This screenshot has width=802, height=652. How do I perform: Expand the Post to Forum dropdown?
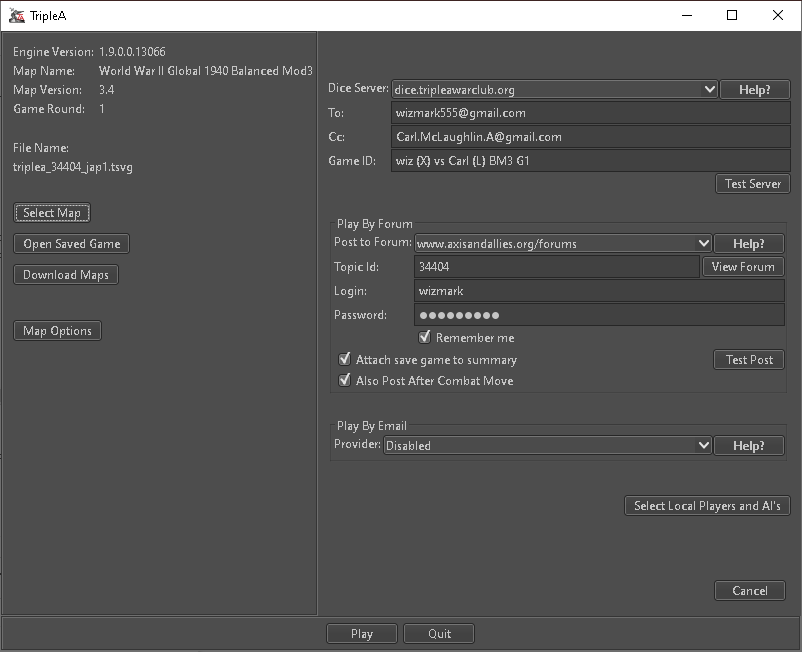(x=563, y=243)
